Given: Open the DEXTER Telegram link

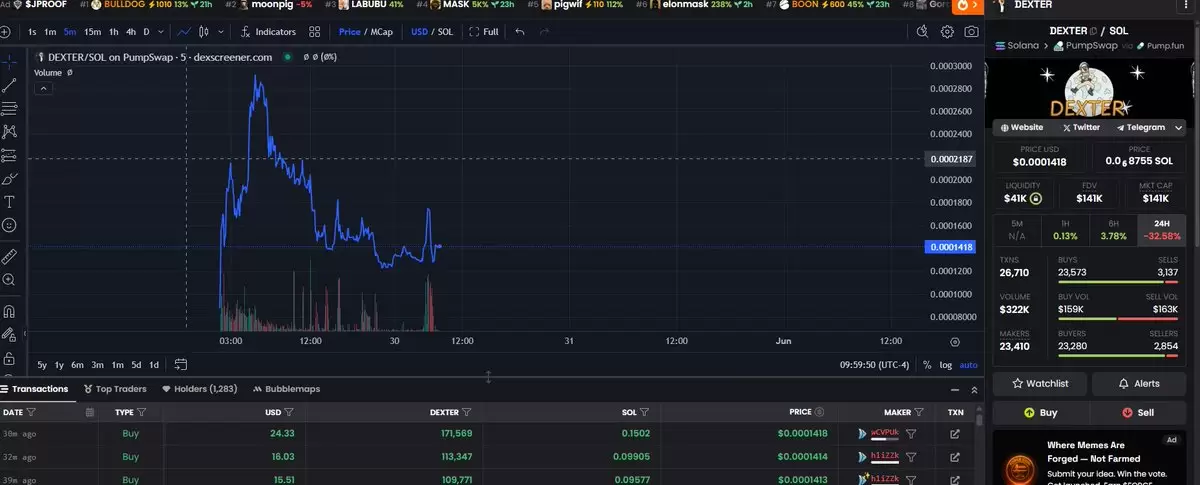Looking at the screenshot, I should [1140, 128].
